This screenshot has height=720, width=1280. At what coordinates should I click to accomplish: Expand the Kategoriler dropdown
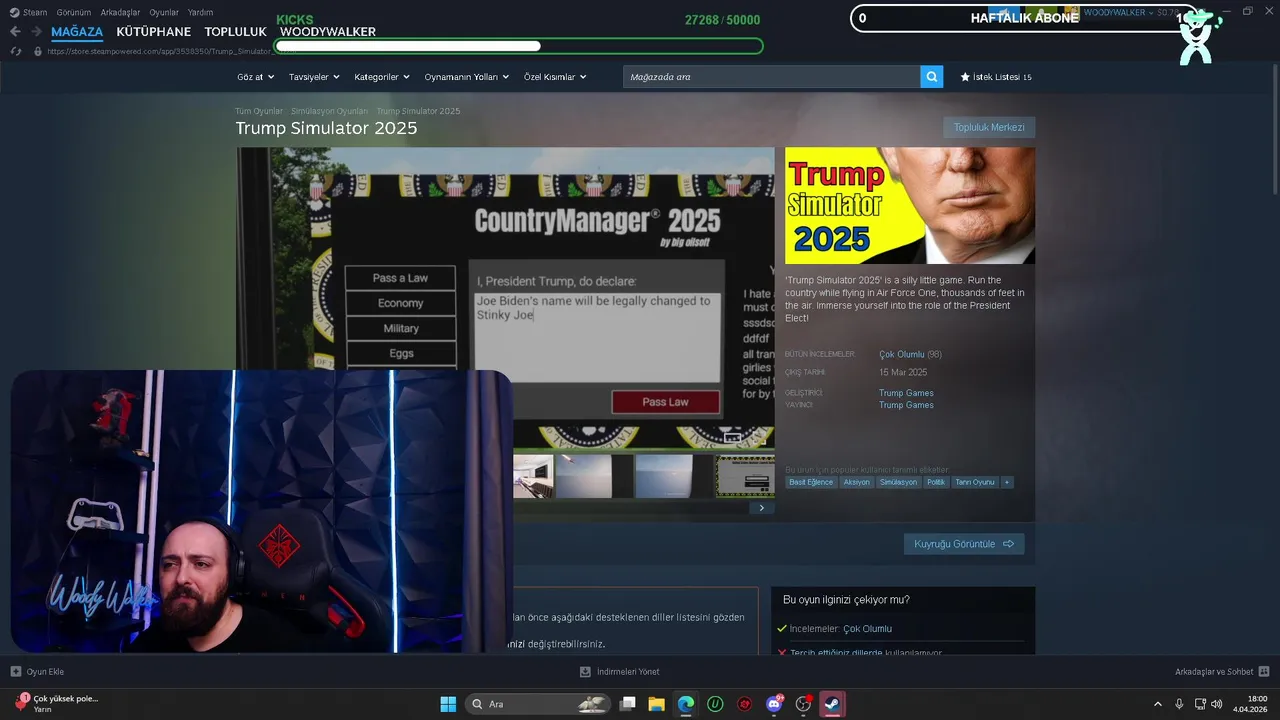click(382, 77)
